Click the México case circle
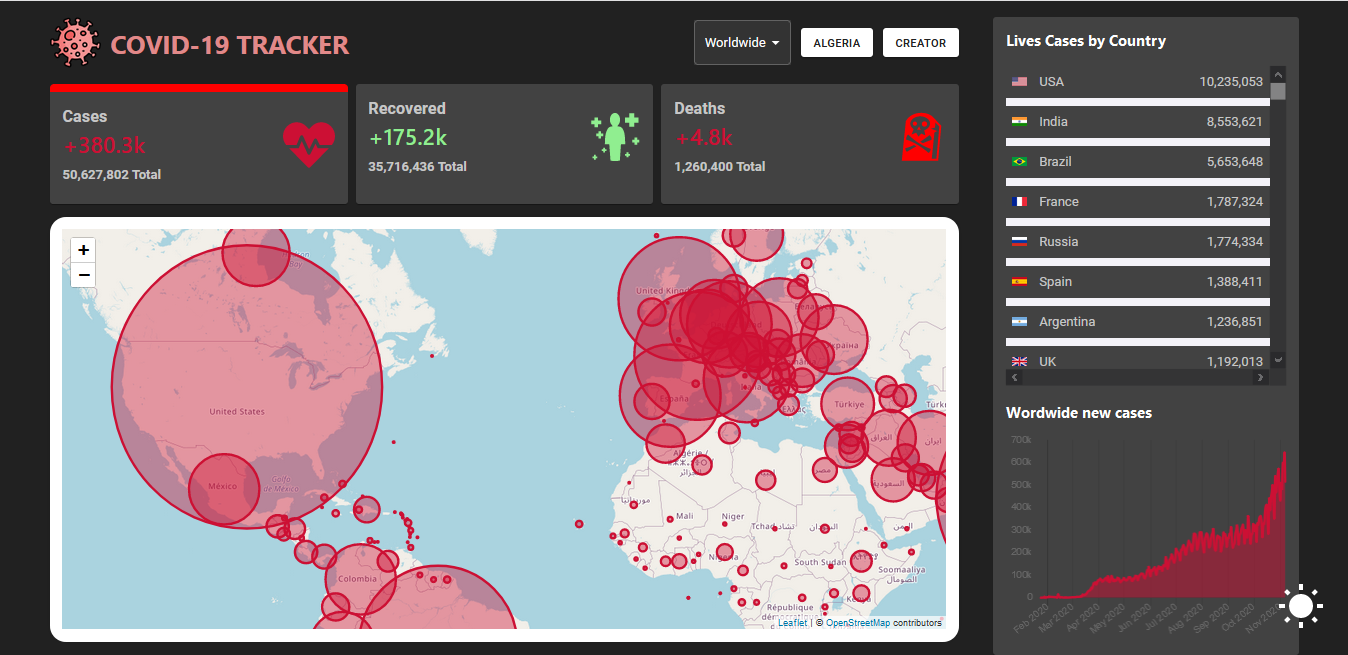The height and width of the screenshot is (655, 1348). (x=224, y=489)
